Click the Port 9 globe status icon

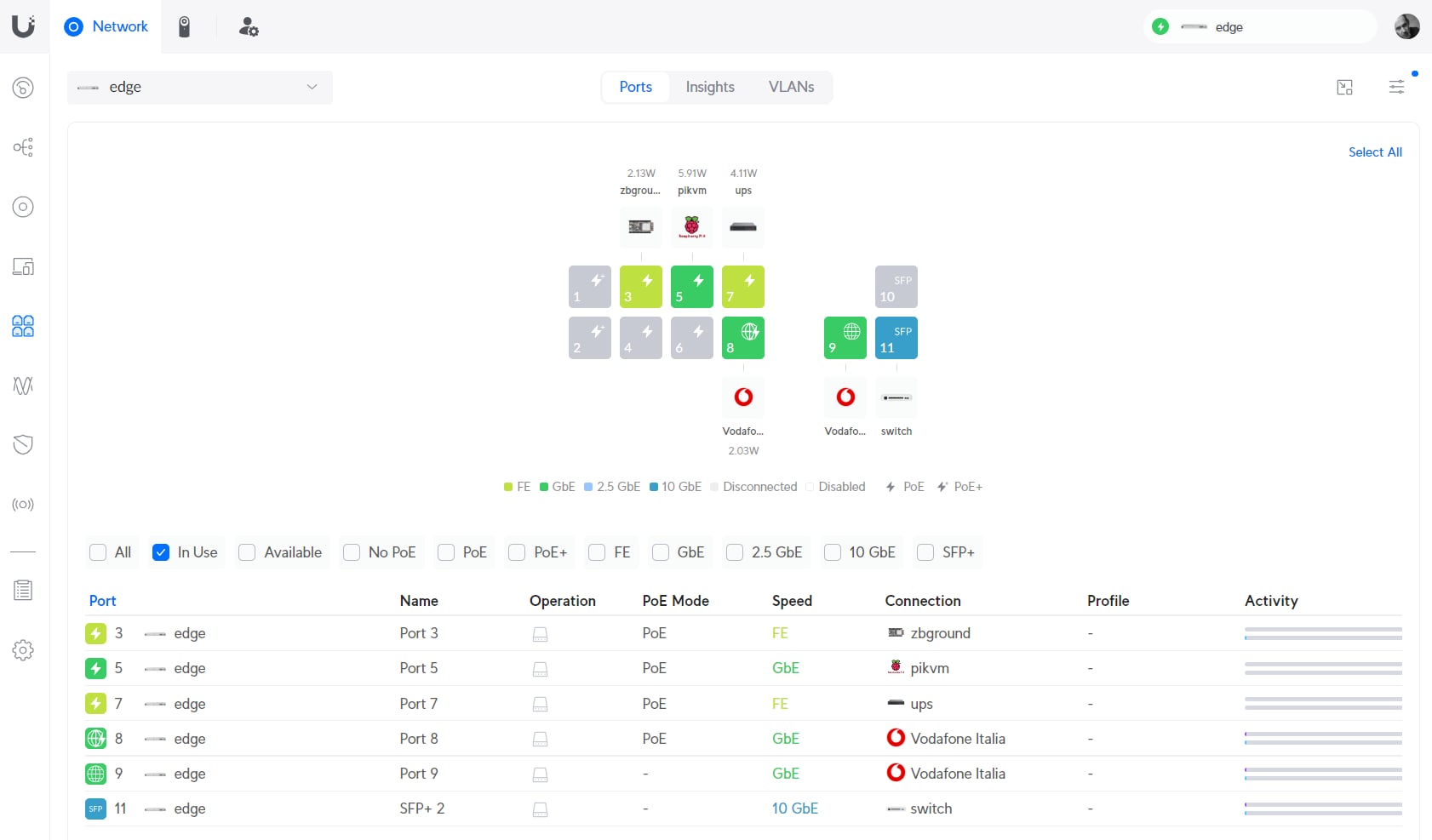pyautogui.click(x=96, y=774)
